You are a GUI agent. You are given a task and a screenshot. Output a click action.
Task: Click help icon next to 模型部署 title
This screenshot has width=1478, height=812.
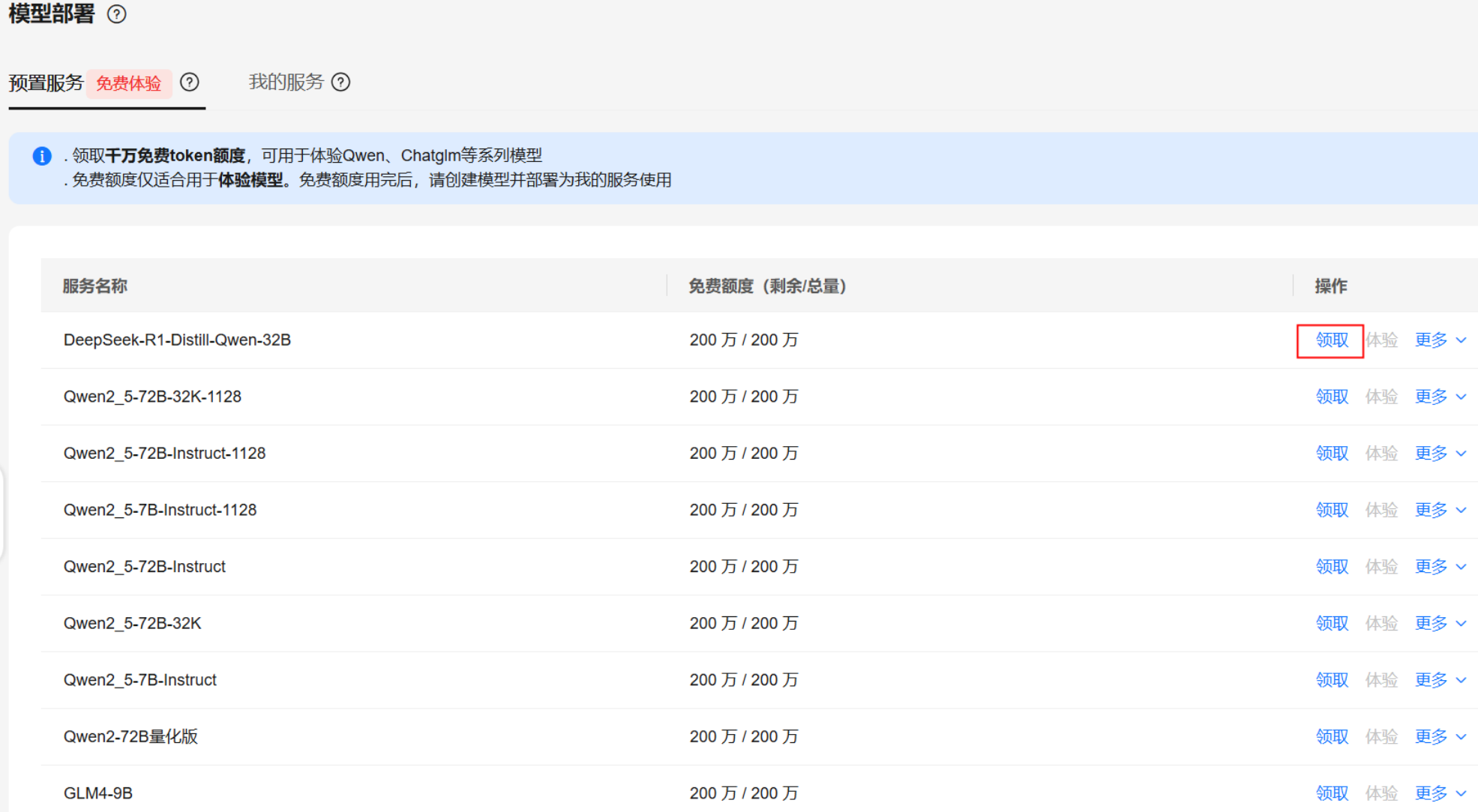(x=117, y=14)
